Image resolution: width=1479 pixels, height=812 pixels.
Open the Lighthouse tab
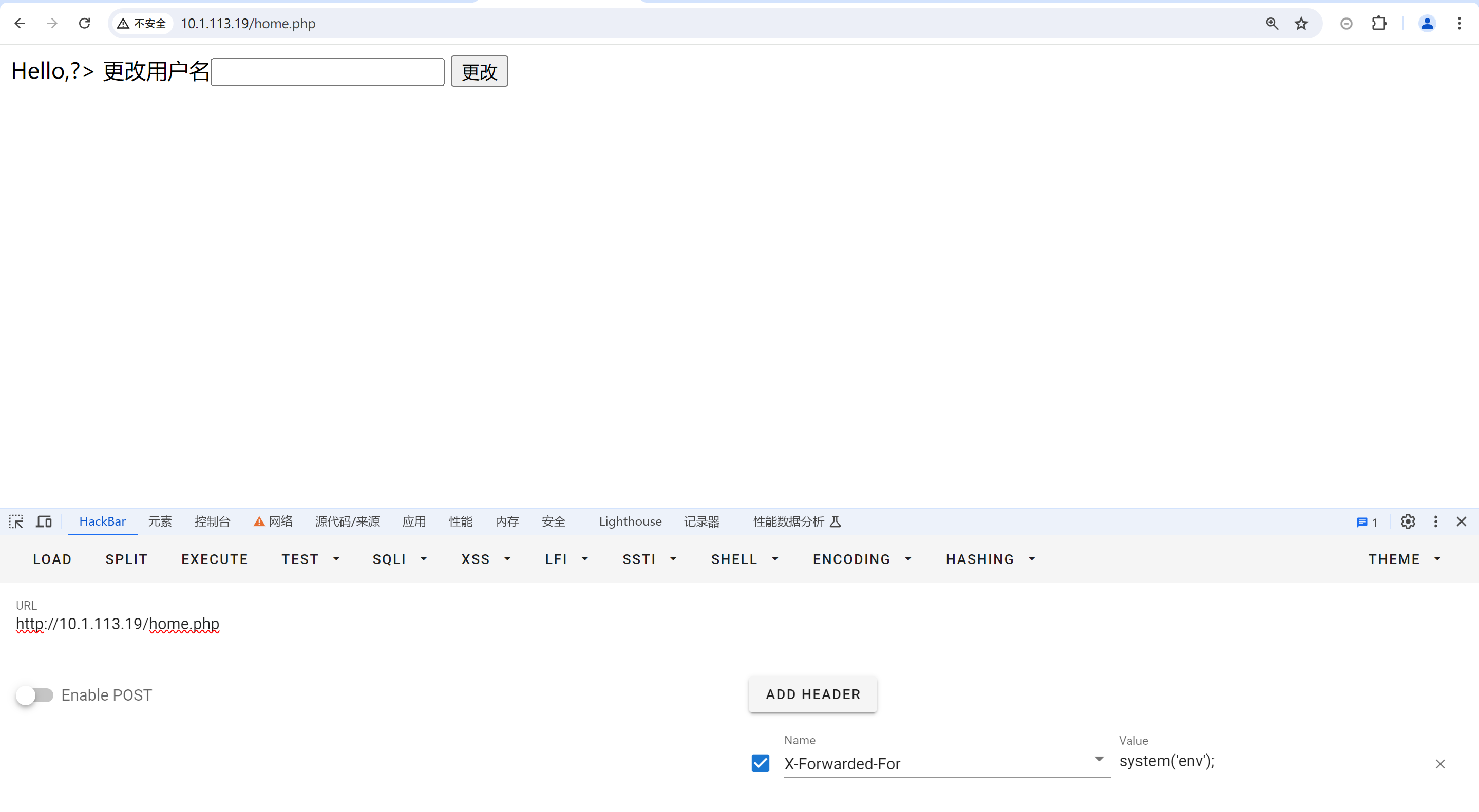pyautogui.click(x=631, y=521)
